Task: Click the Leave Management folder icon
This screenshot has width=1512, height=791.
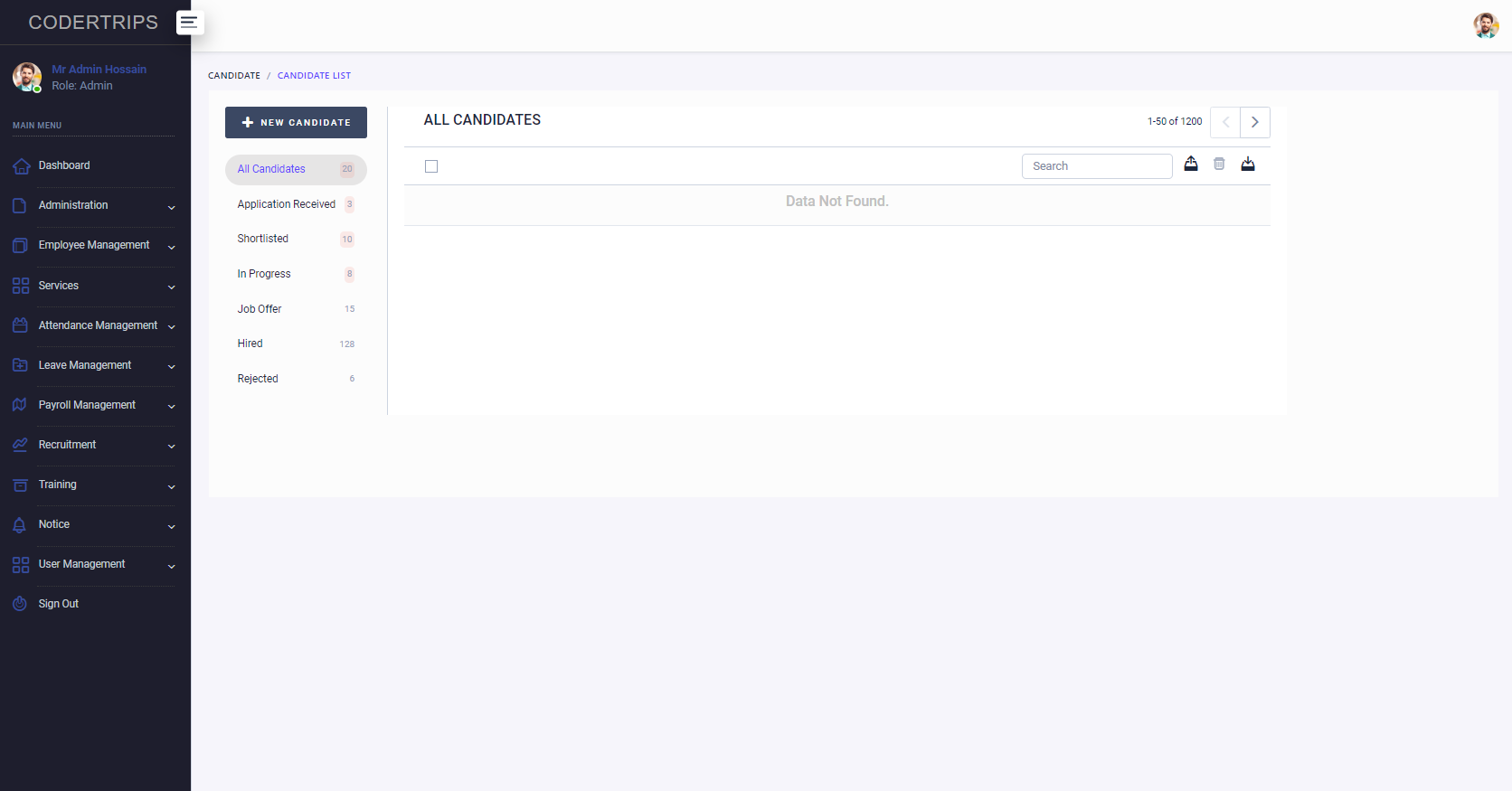Action: [x=20, y=365]
